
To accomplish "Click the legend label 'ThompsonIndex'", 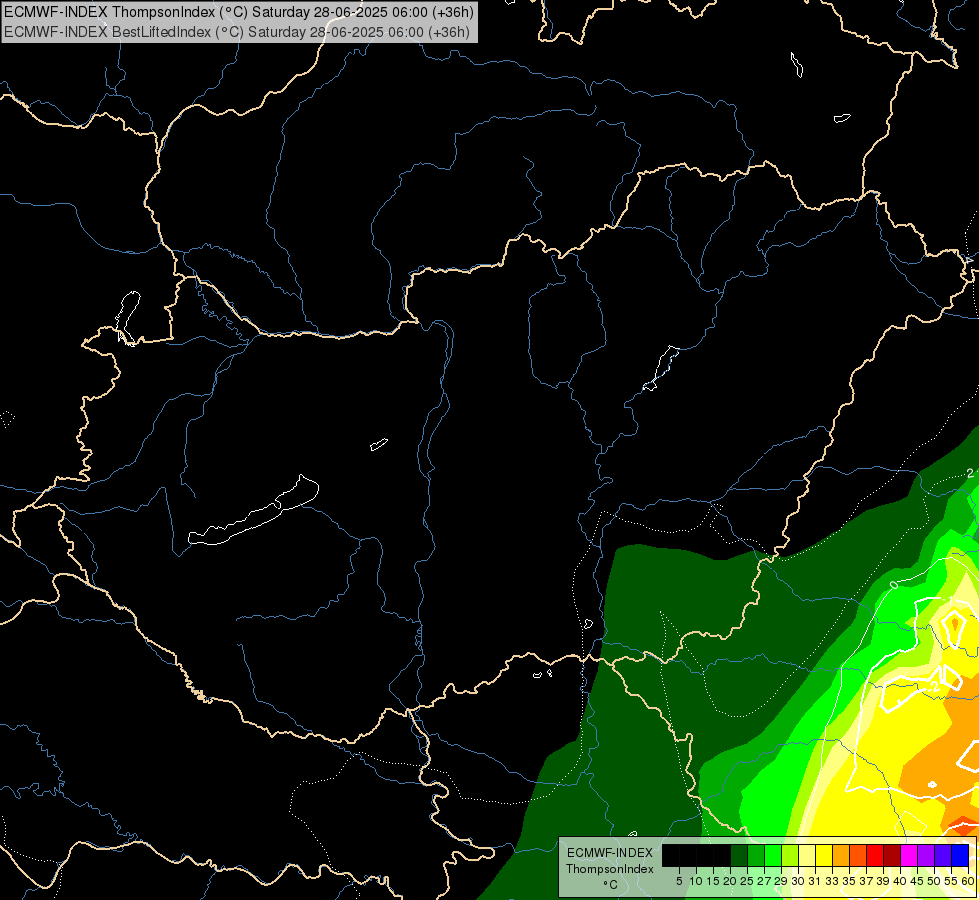I will (x=610, y=869).
